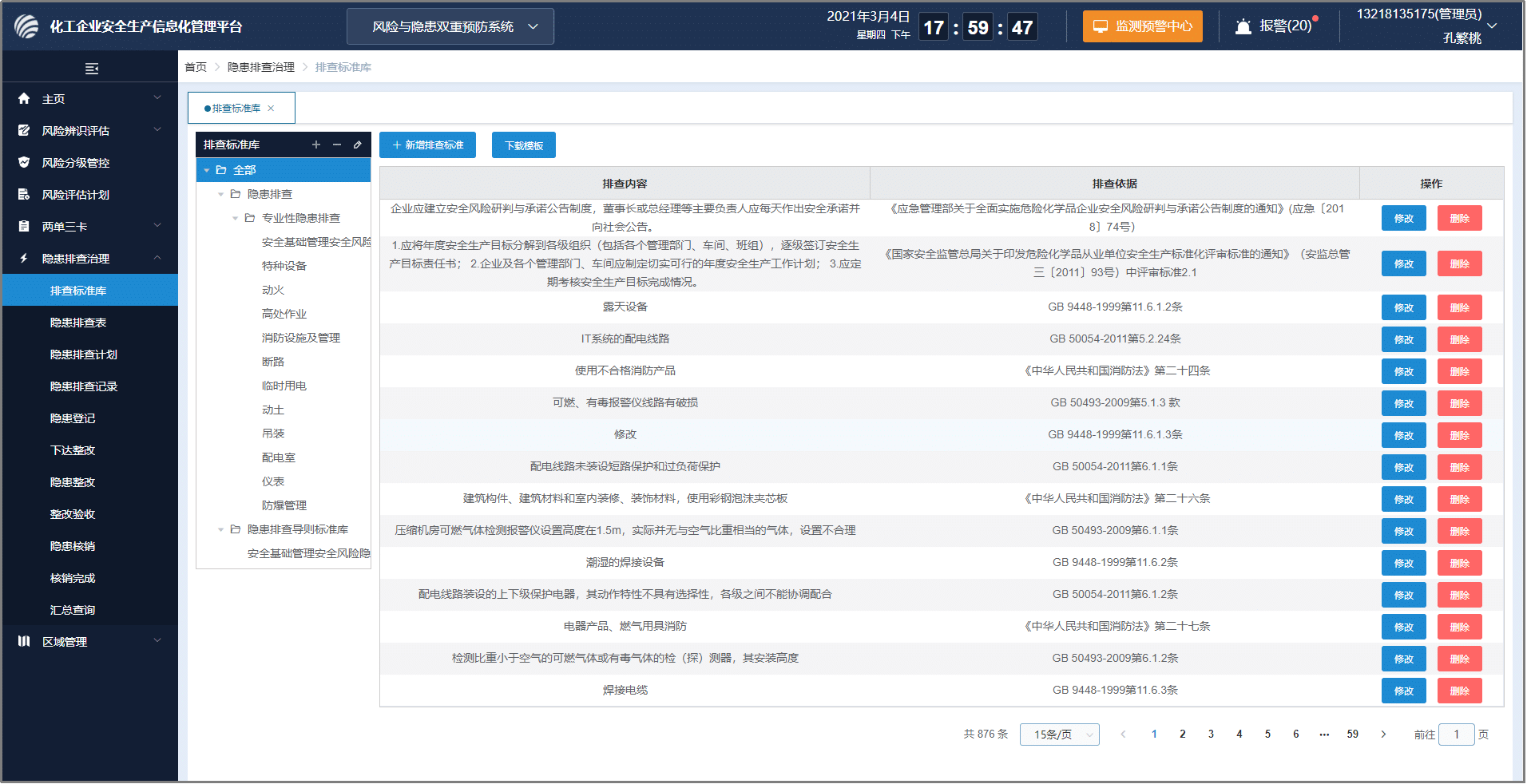
Task: Open the 隐患排查计划 sidebar item
Action: tap(90, 354)
